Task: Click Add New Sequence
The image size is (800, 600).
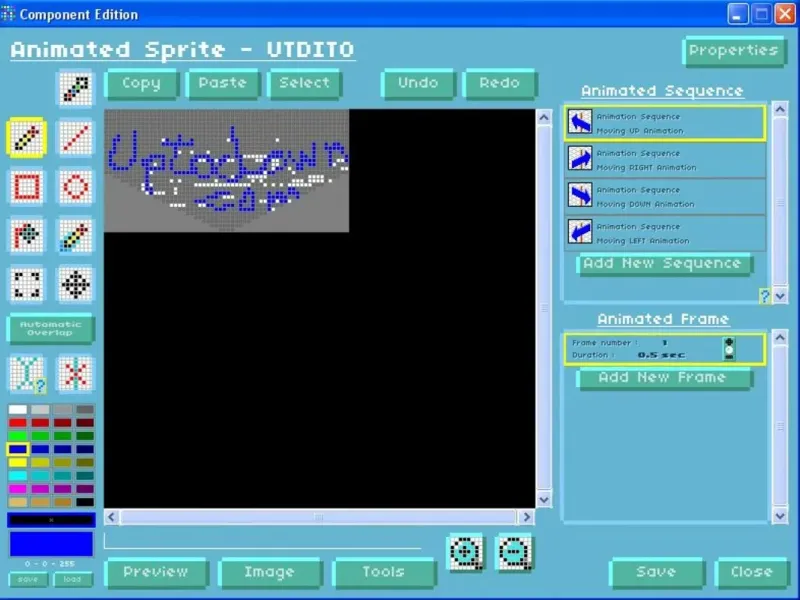Action: tap(664, 264)
